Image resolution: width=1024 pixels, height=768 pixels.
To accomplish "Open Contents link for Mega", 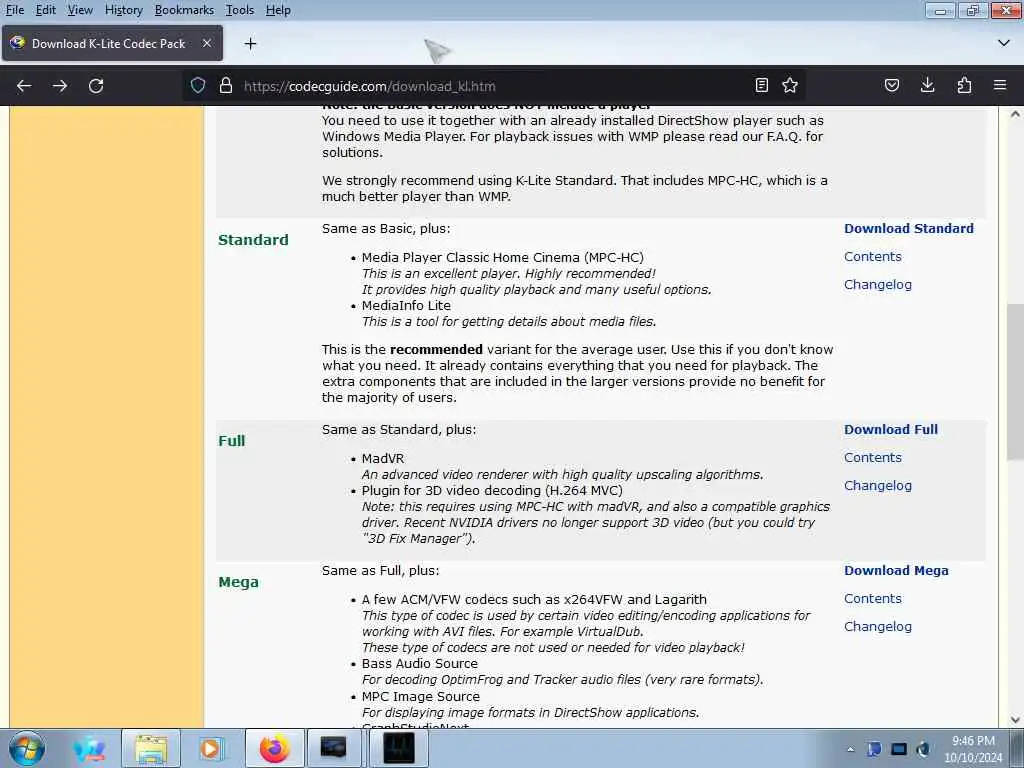I will (x=872, y=599).
